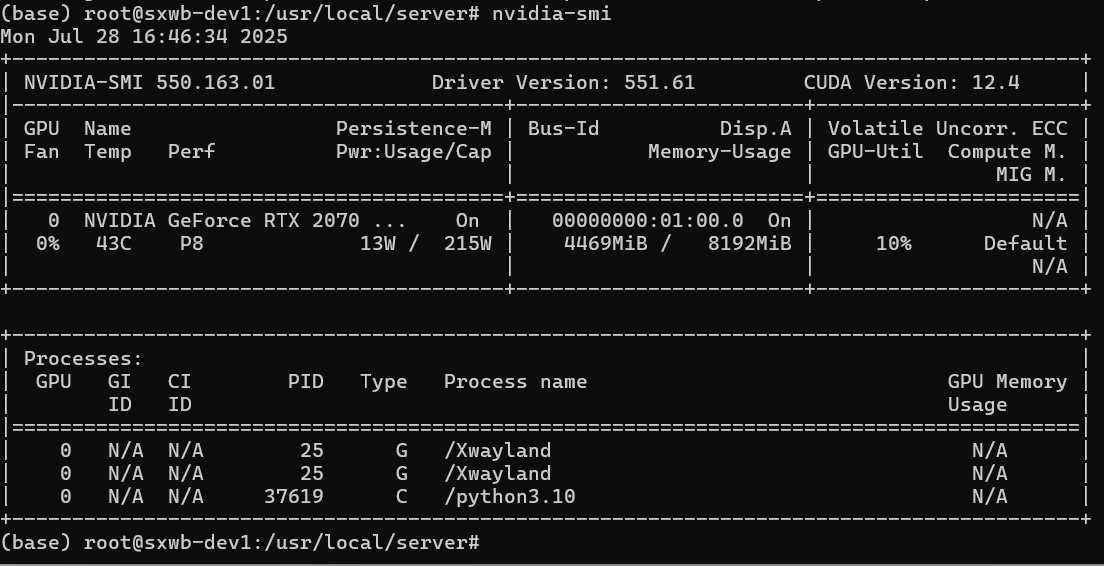Click the Bus-Id 00000000:01:00.0 value
The height and width of the screenshot is (566, 1104).
[x=648, y=220]
